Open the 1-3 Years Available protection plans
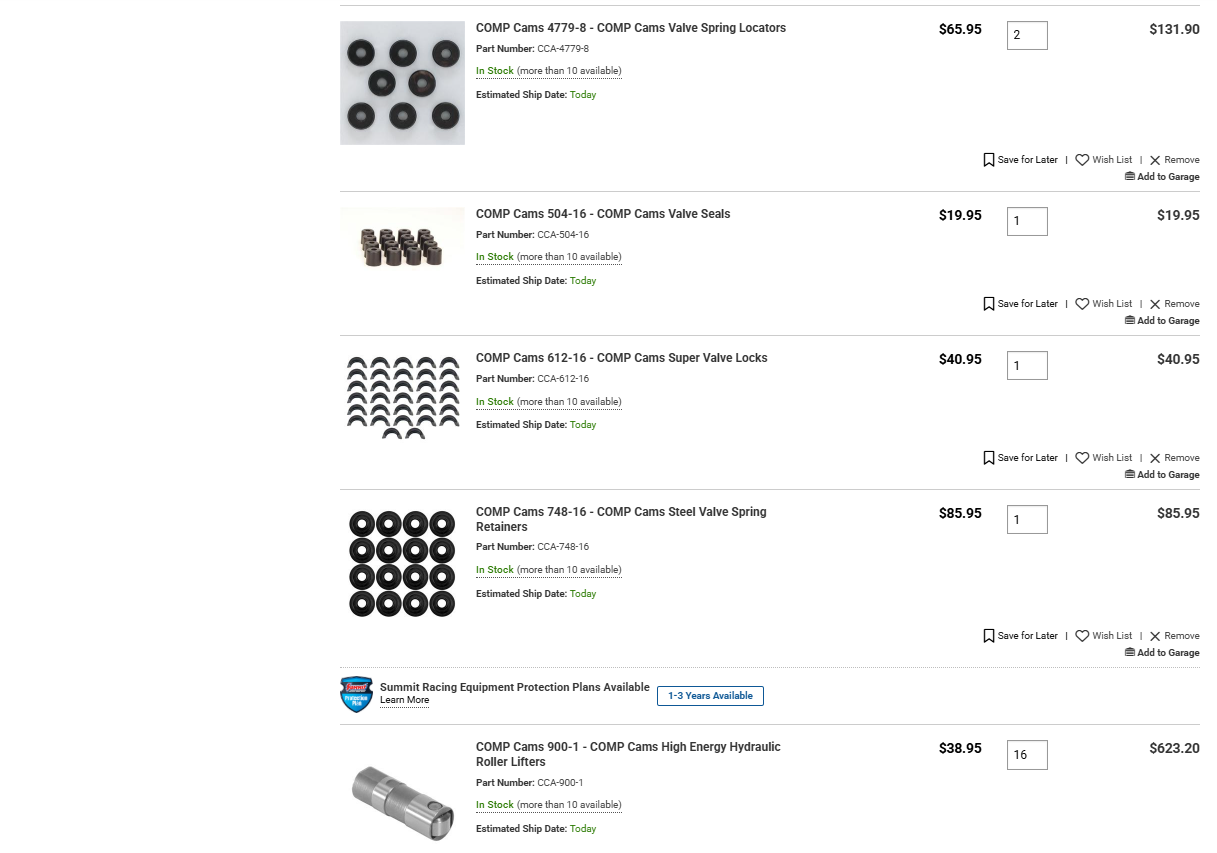1217x853 pixels. pos(710,696)
